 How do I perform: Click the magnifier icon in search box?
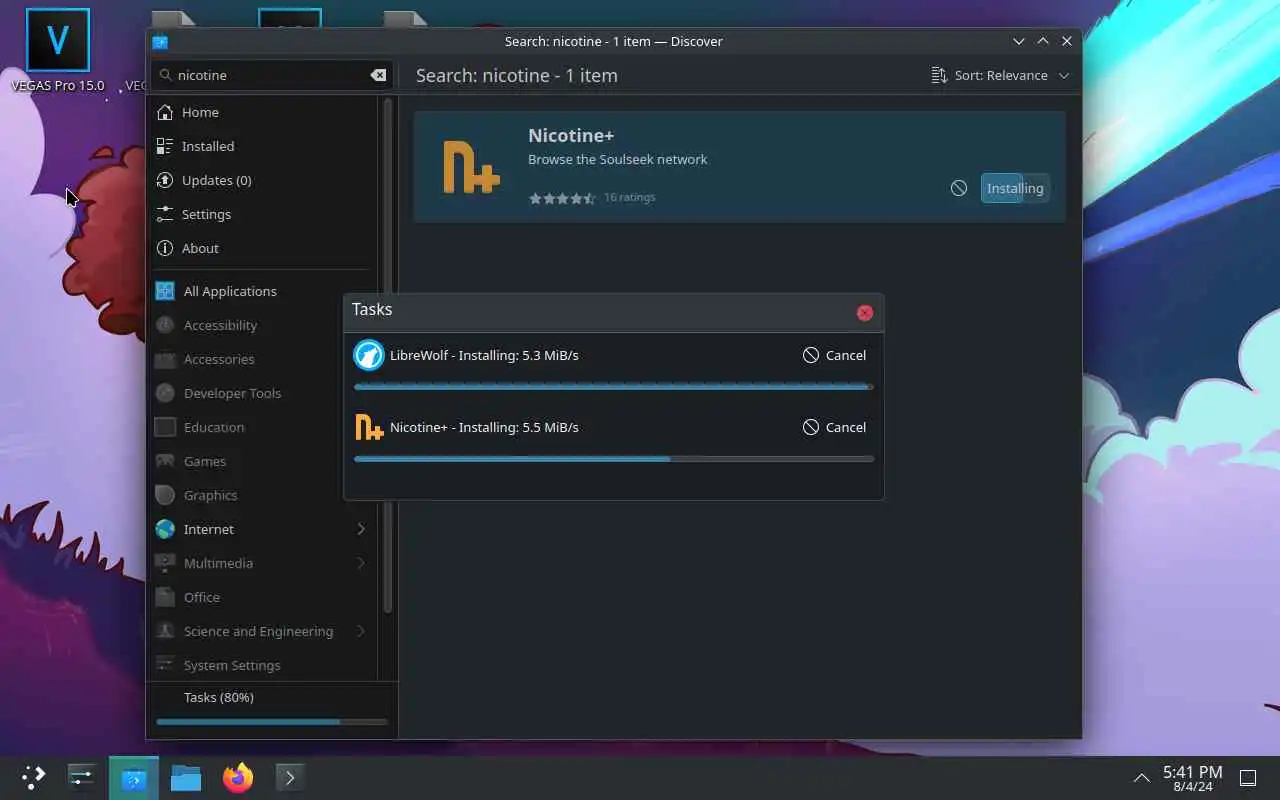[x=165, y=75]
